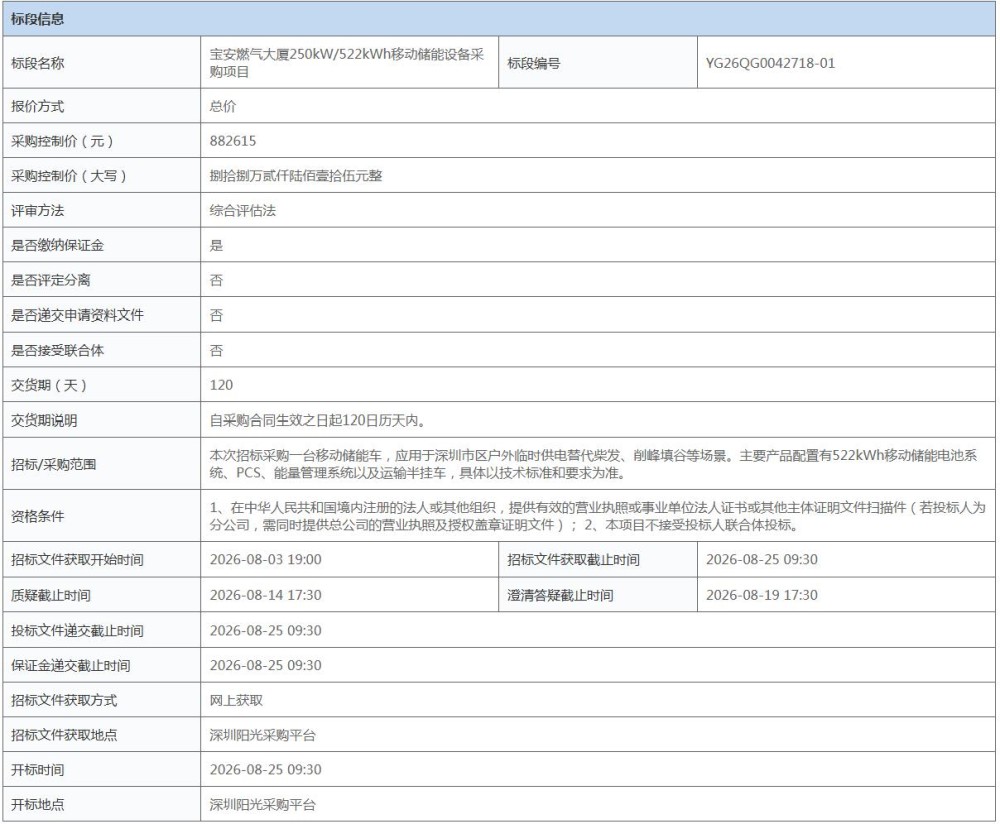The height and width of the screenshot is (824, 1000).
Task: Select the 是否缴纳保证金 label
Action: pos(57,246)
